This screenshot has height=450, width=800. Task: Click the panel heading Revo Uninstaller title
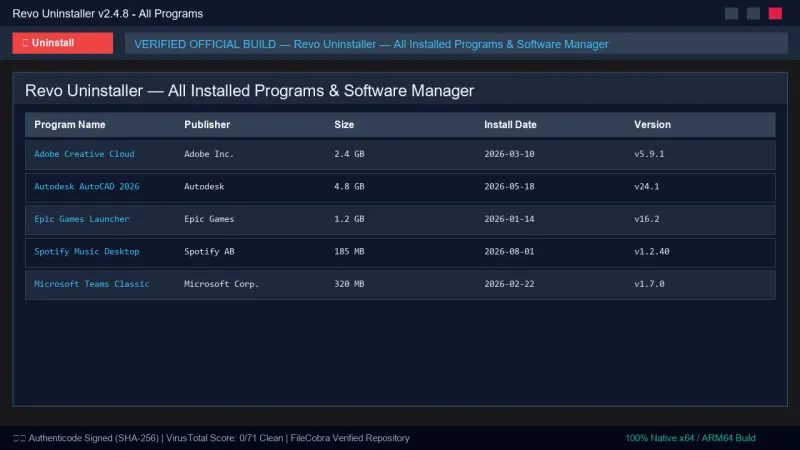[249, 91]
